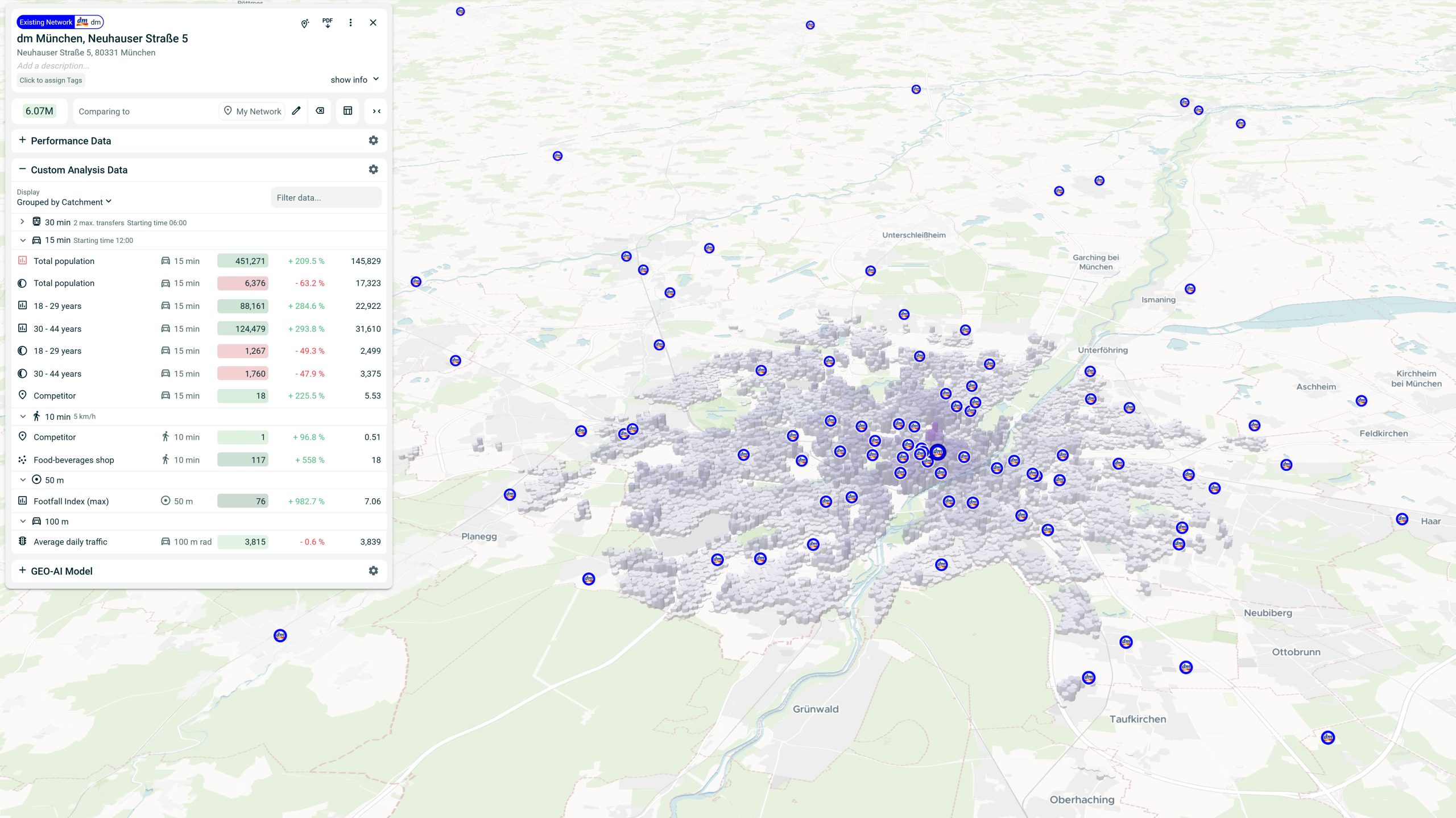Viewport: 1456px width, 818px height.
Task: Open the table view icon
Action: coord(348,111)
